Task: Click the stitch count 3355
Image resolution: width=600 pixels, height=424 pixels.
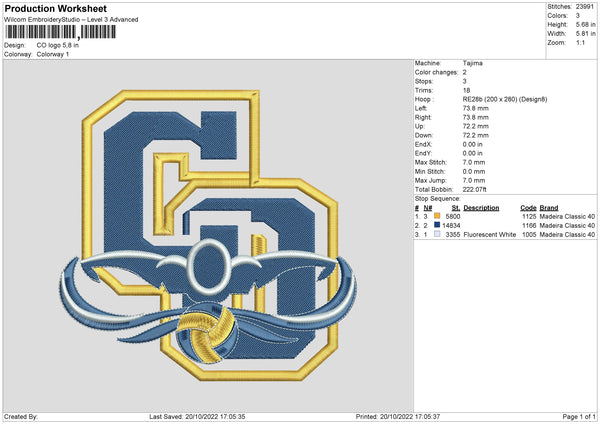Action: (453, 235)
